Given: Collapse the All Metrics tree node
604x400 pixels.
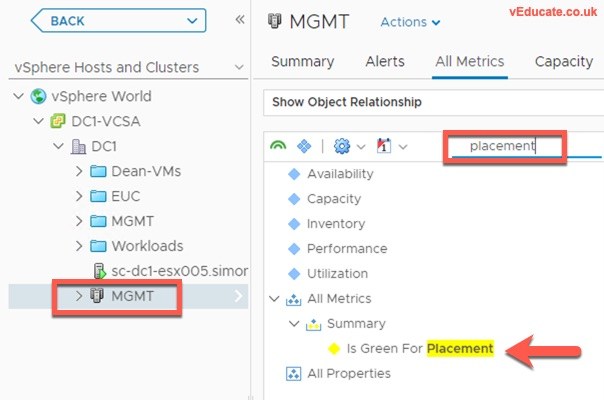Looking at the screenshot, I should tap(275, 299).
